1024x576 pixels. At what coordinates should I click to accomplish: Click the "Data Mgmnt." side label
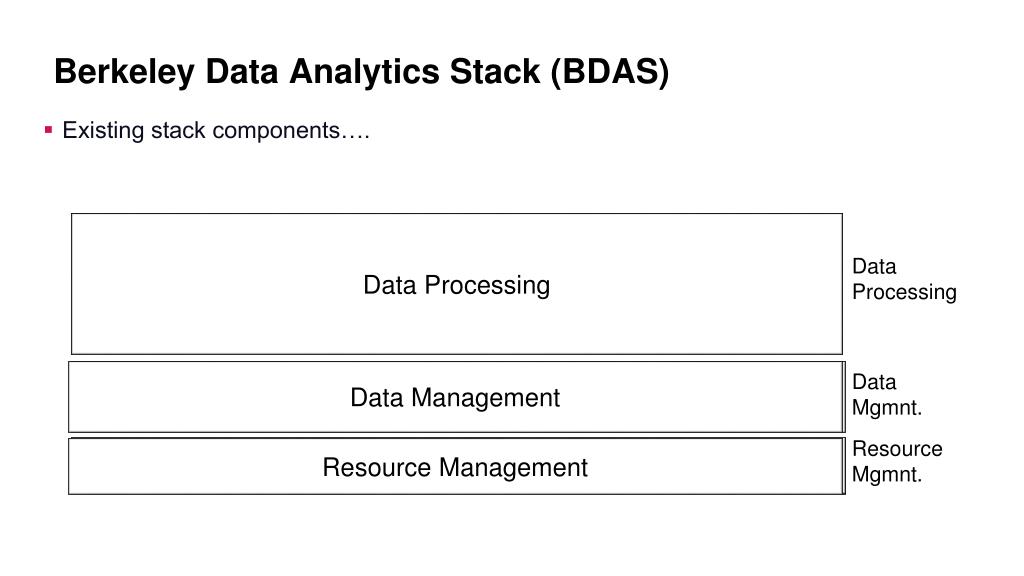[887, 395]
